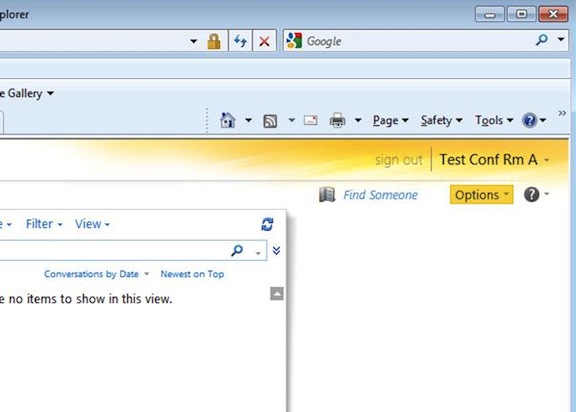
Task: Click the message list scroll up arrow
Action: 277,294
